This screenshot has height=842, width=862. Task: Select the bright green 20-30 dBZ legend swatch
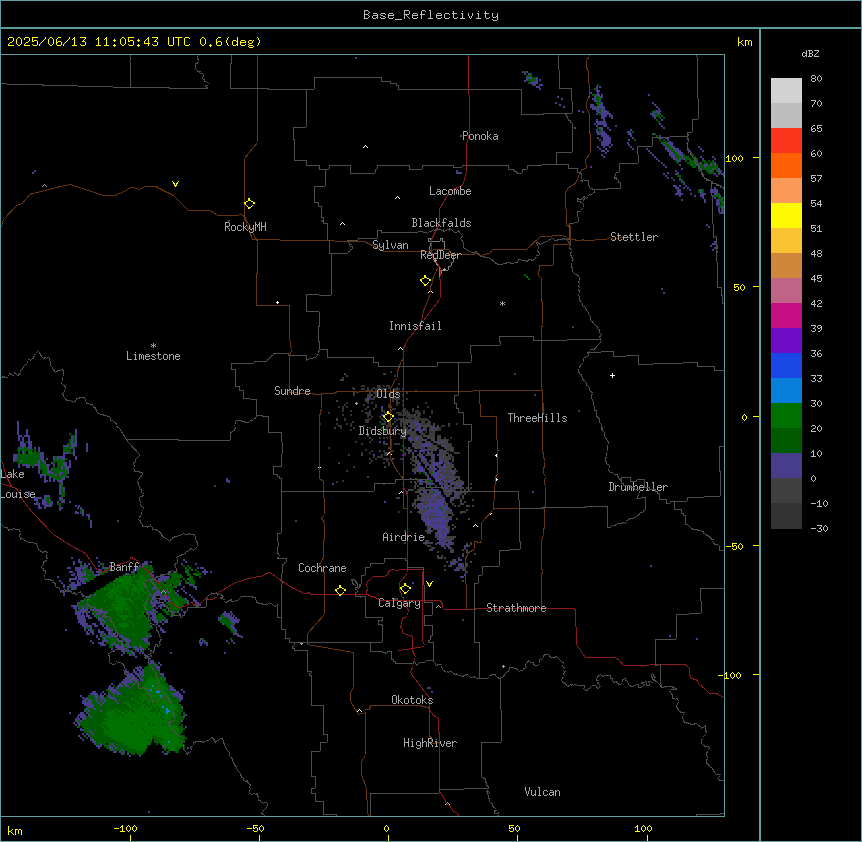pos(786,416)
